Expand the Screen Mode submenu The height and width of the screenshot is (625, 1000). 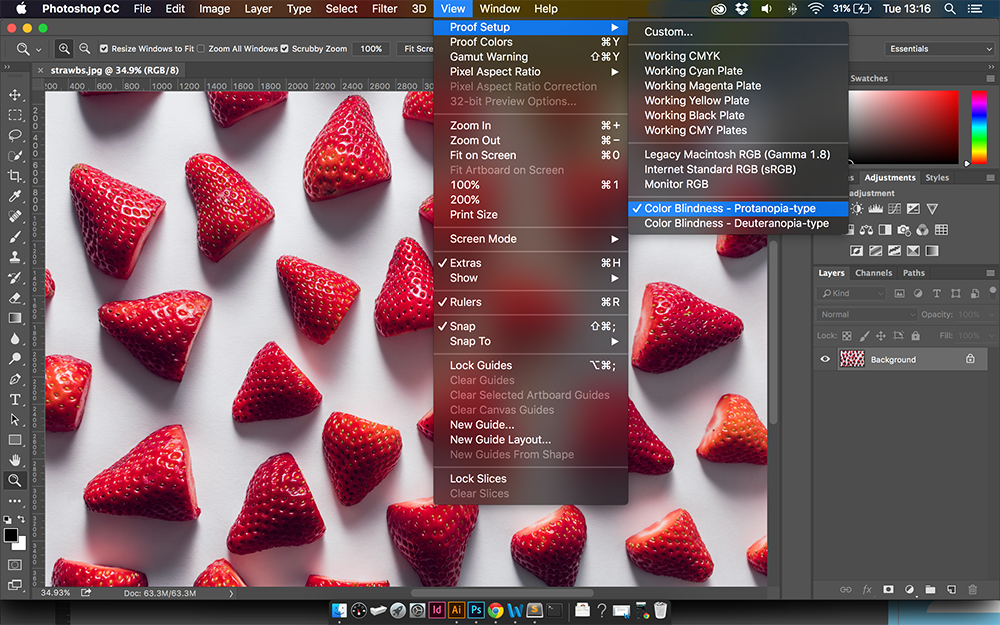click(531, 239)
